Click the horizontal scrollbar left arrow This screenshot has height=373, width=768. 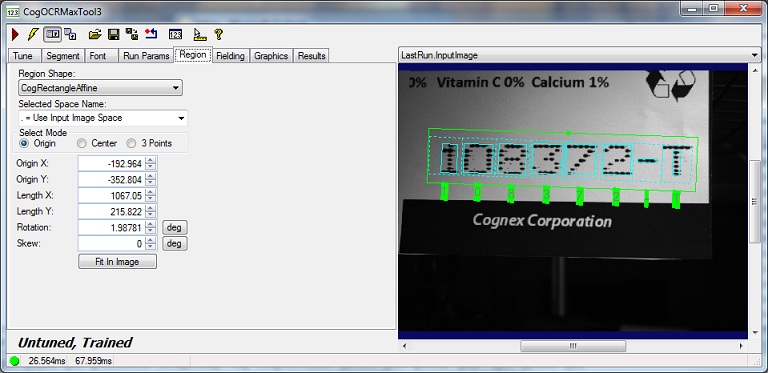[405, 346]
